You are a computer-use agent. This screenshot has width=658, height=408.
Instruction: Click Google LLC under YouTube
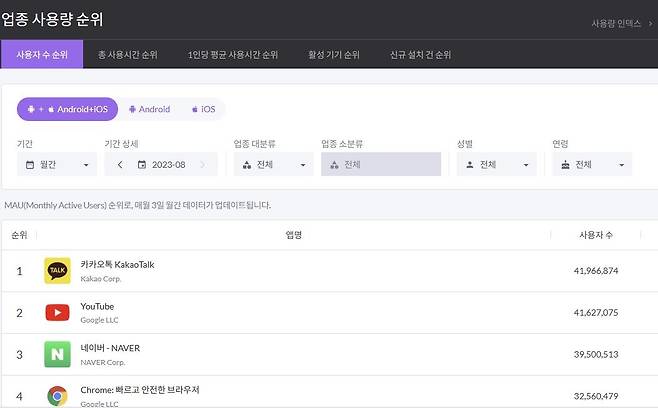[x=99, y=320]
